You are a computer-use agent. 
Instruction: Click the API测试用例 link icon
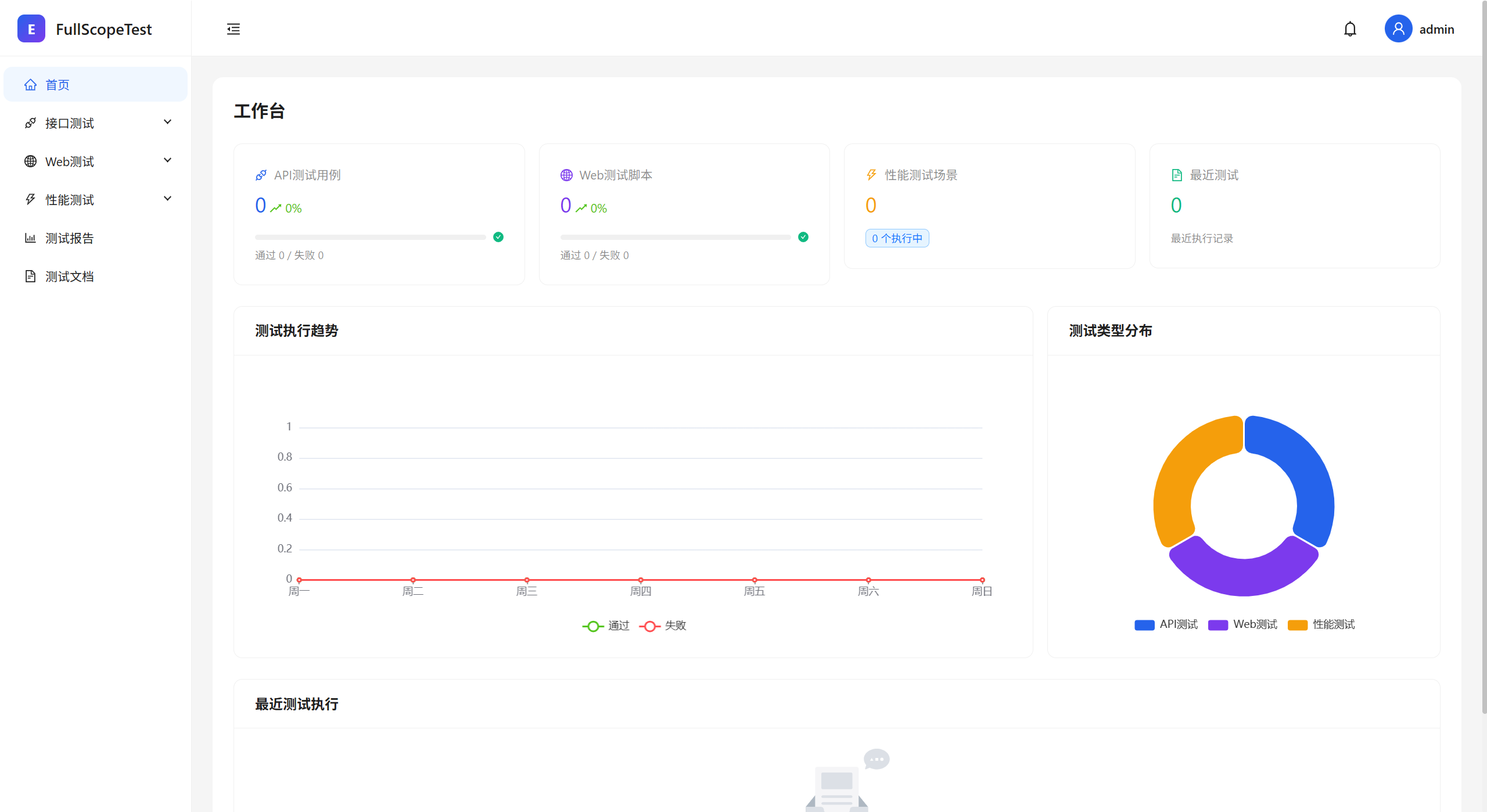tap(261, 175)
